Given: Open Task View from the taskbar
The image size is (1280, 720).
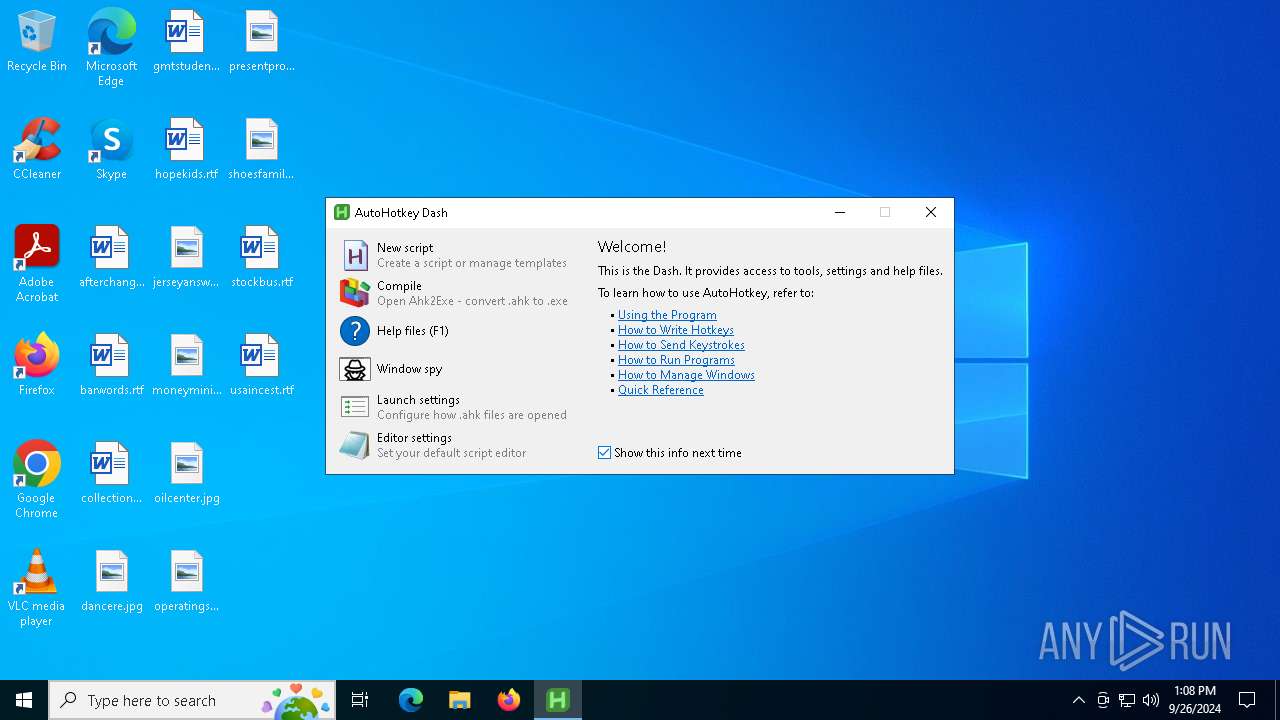Looking at the screenshot, I should 360,700.
